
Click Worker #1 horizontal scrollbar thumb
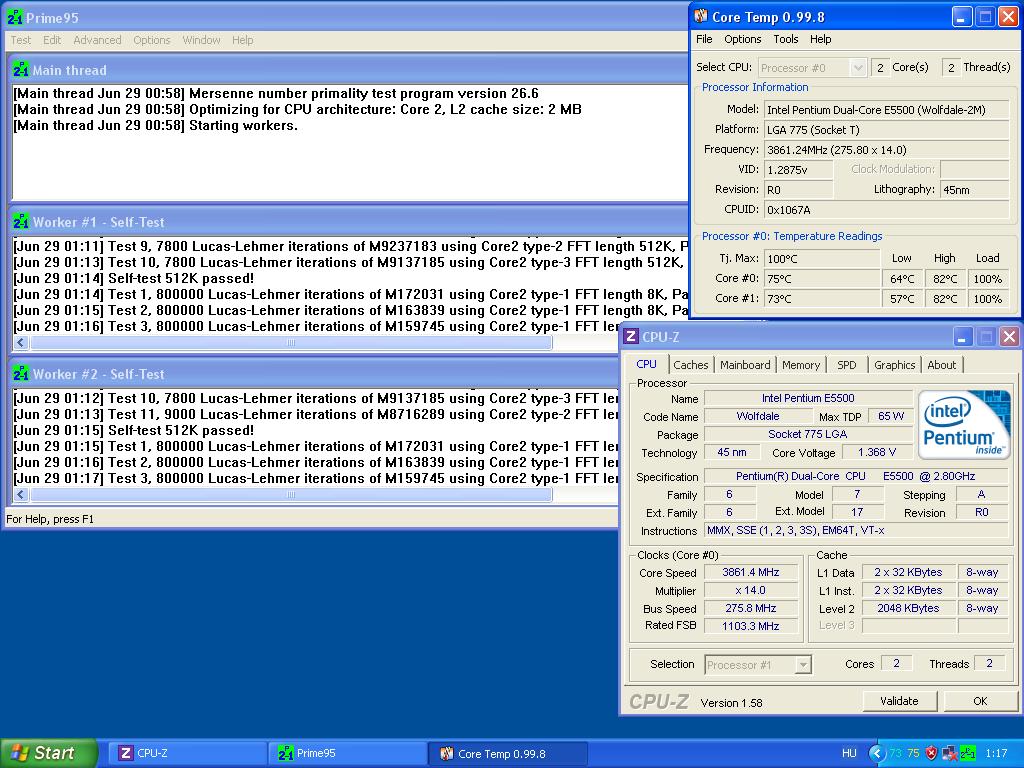click(x=290, y=343)
